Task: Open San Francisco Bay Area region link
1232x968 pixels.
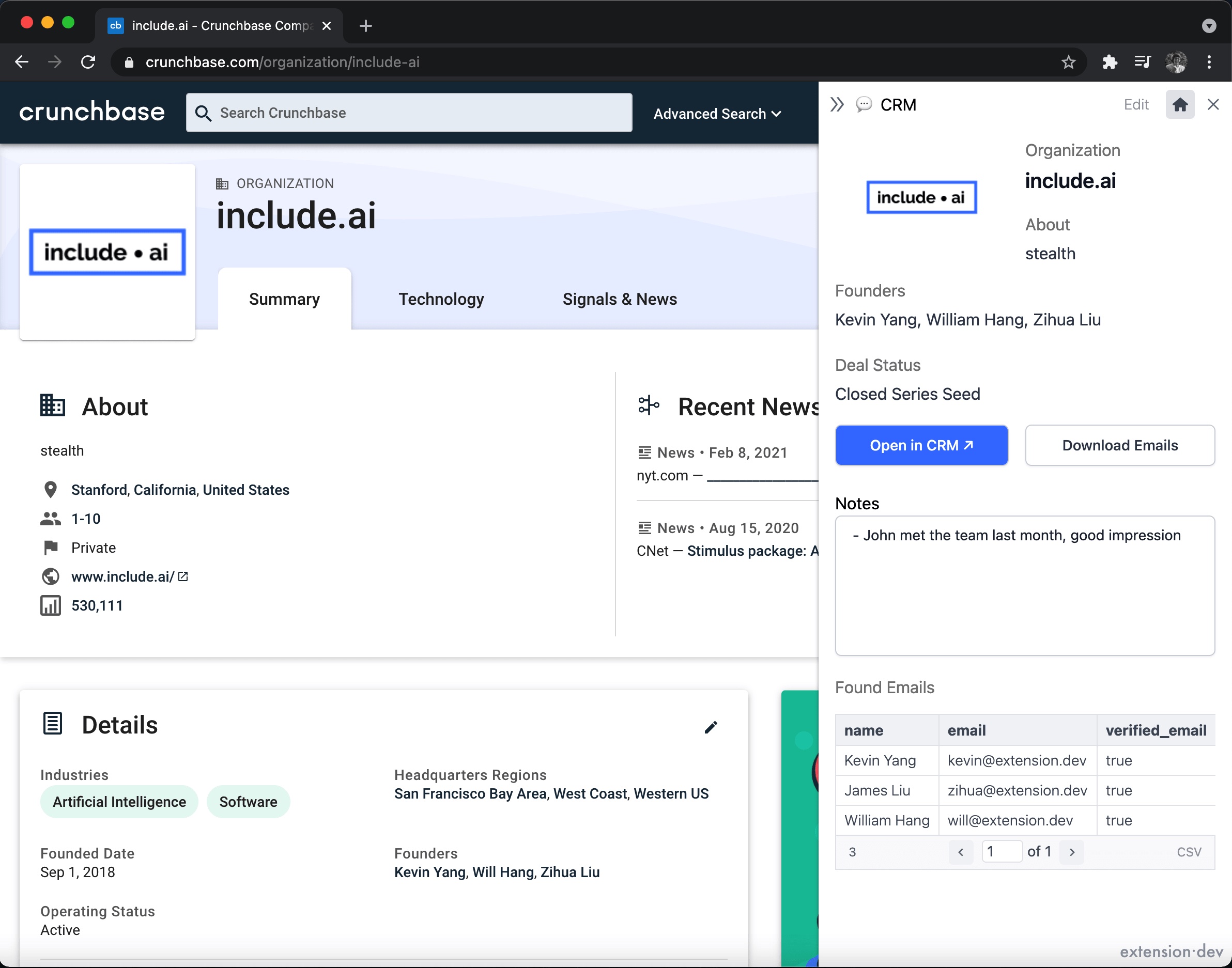Action: coord(470,793)
